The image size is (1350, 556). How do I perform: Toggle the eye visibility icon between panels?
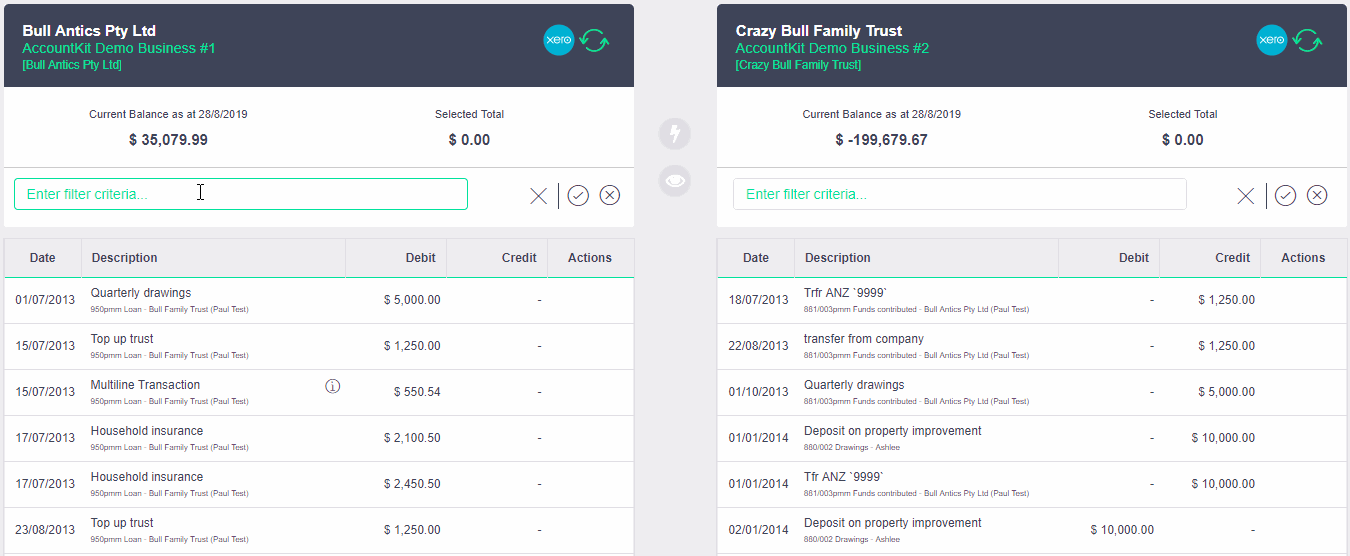[675, 180]
